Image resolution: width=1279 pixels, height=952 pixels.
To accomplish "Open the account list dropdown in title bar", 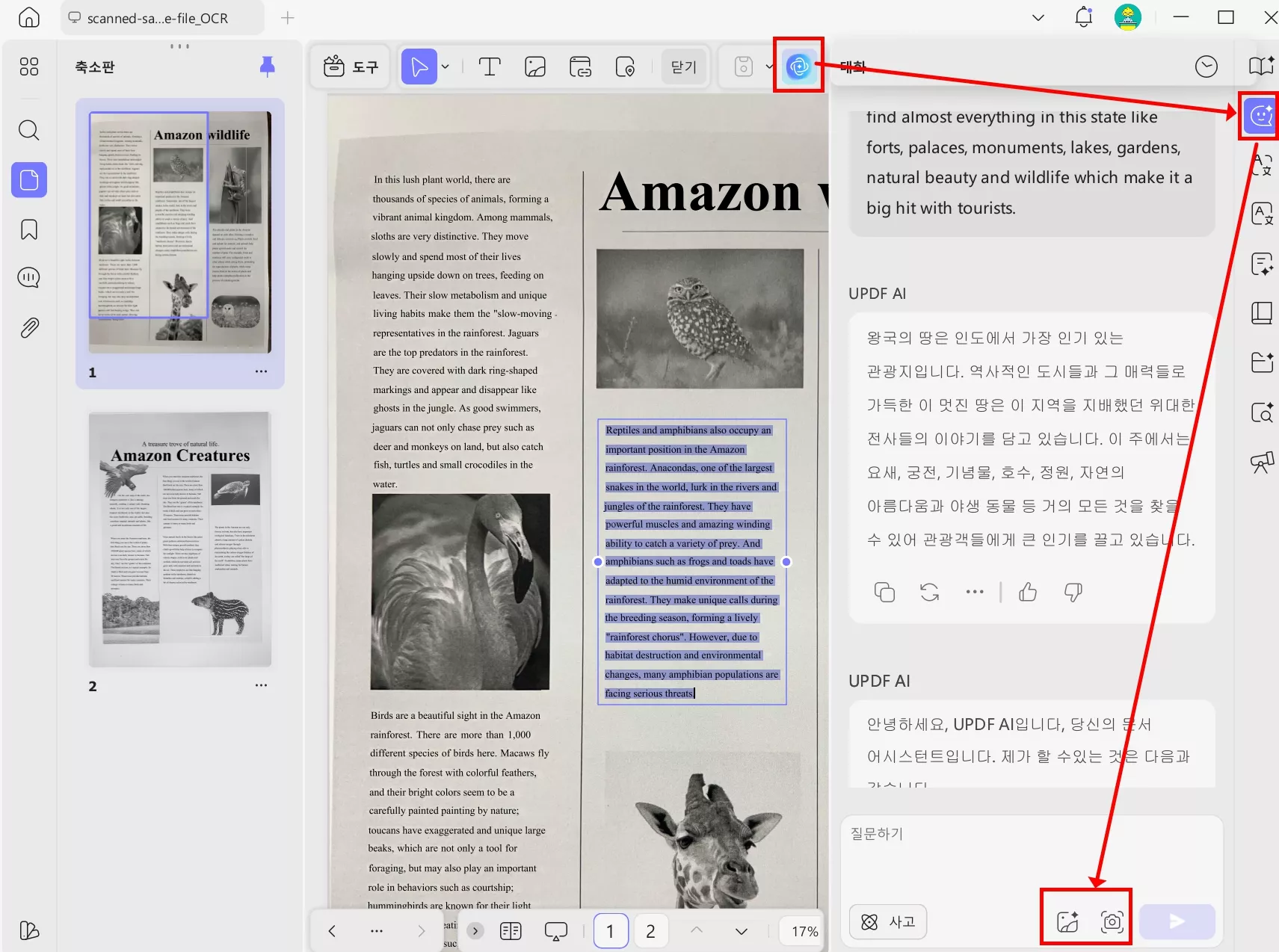I will [1038, 18].
